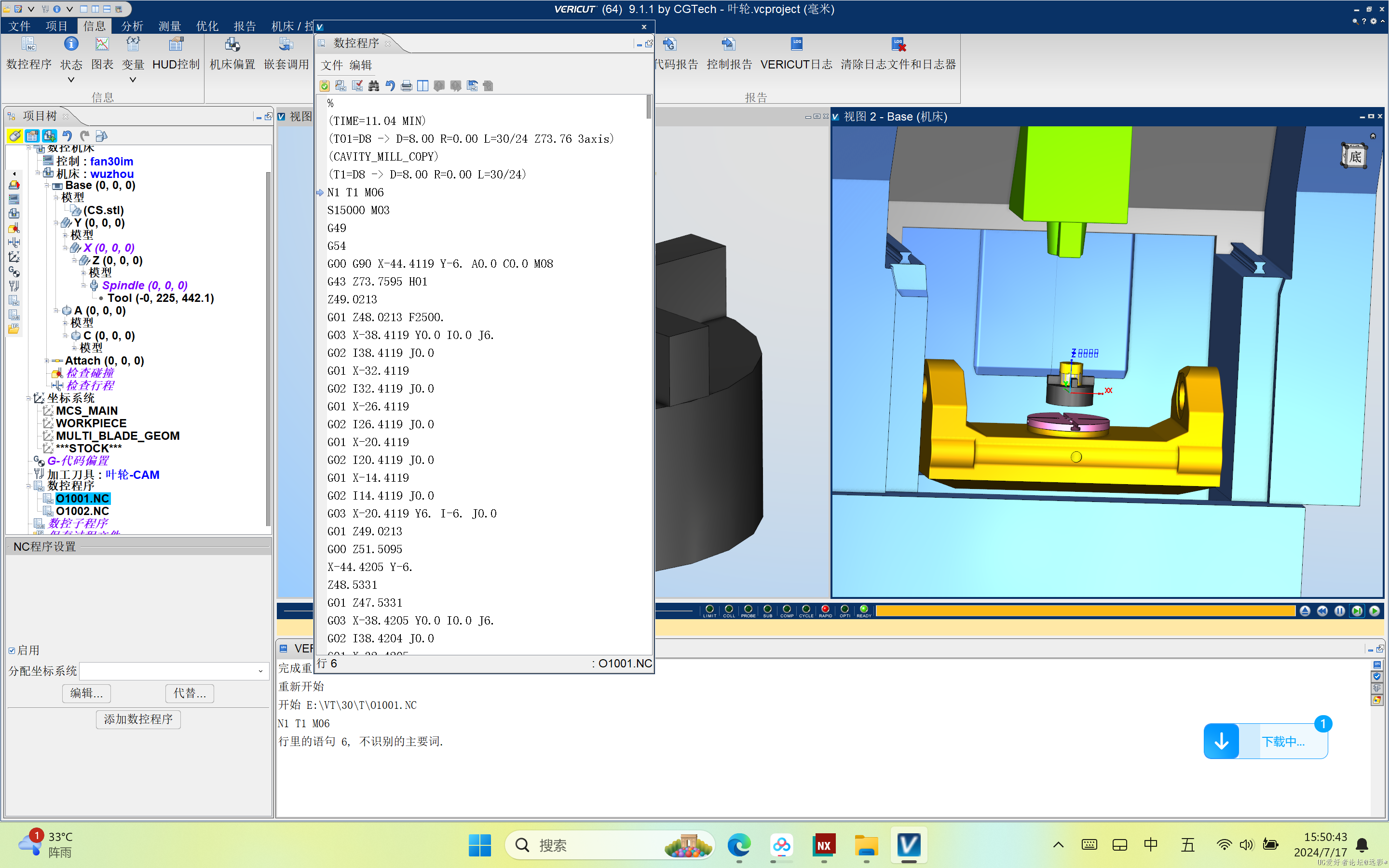Click the collision check icon in left sidebar

coord(14,228)
